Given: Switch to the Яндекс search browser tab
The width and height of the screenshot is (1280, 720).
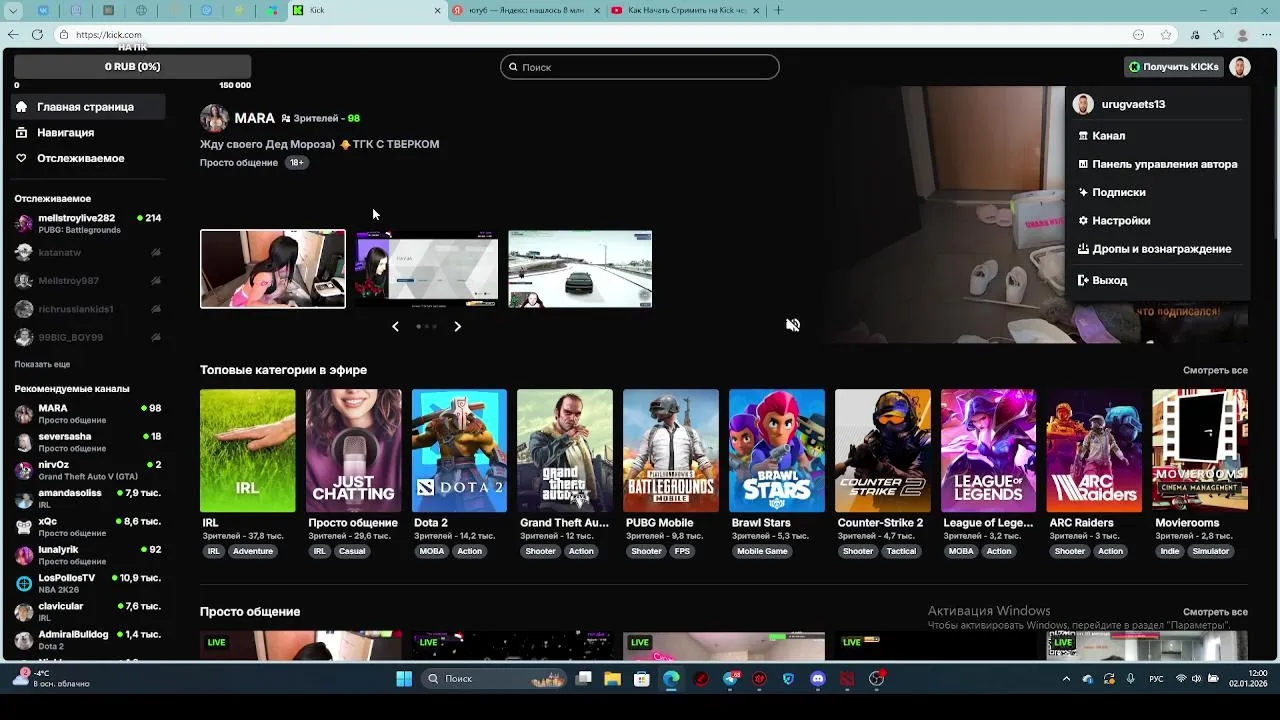Looking at the screenshot, I should click(526, 10).
